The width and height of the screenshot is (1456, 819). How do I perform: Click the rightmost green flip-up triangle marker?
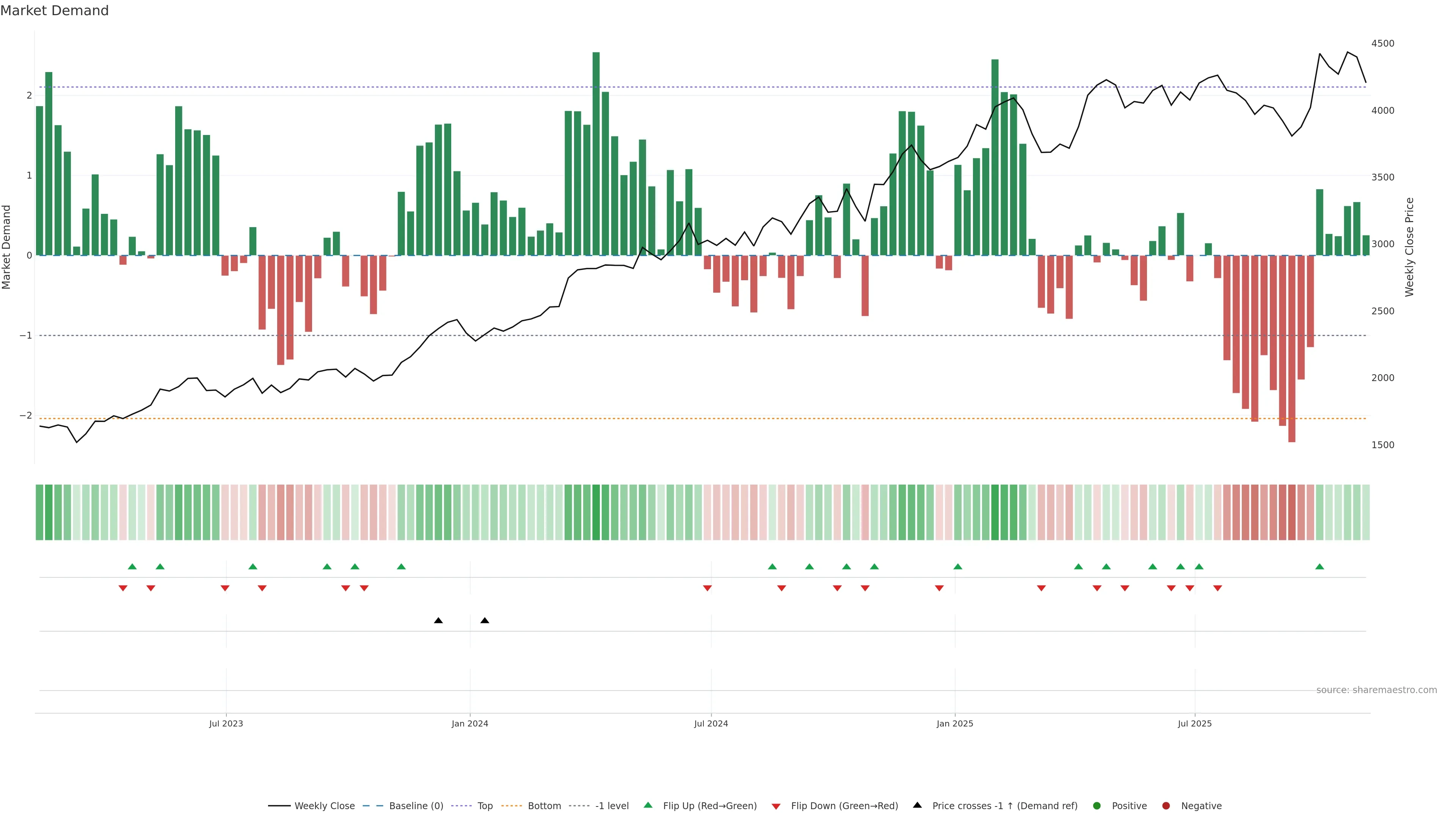(1319, 566)
